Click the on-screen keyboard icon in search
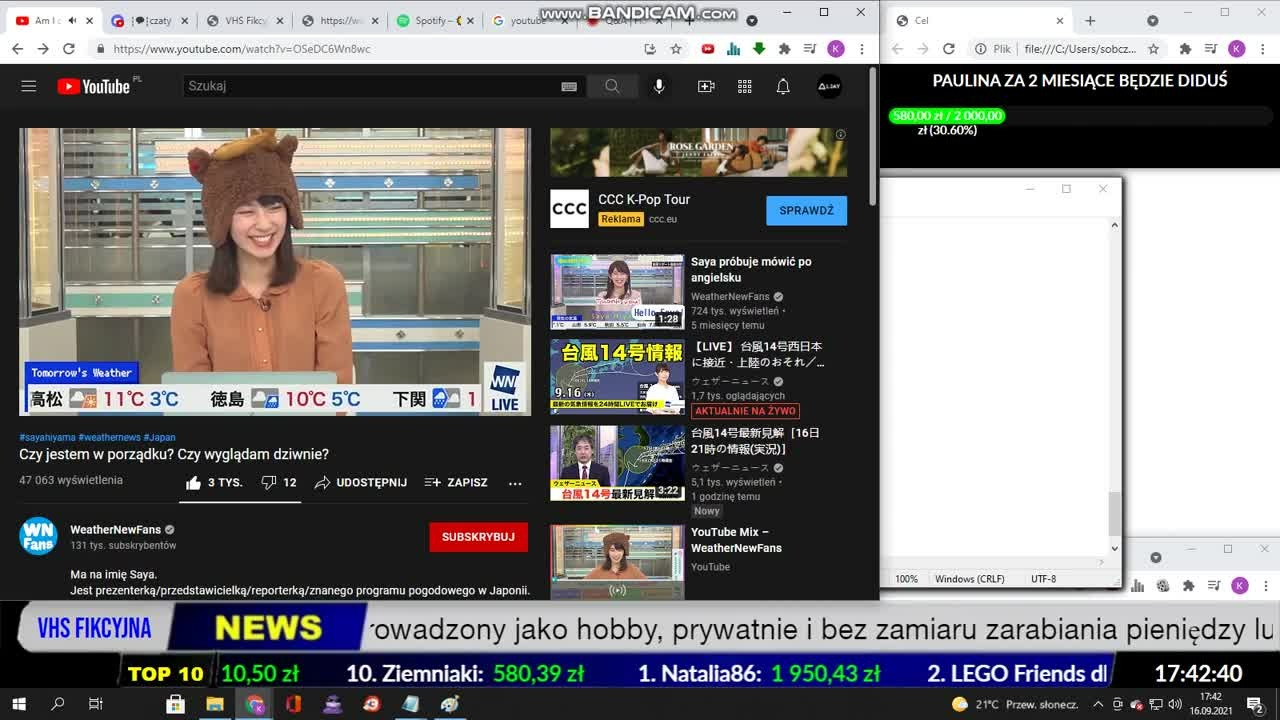The width and height of the screenshot is (1280, 720). (569, 86)
